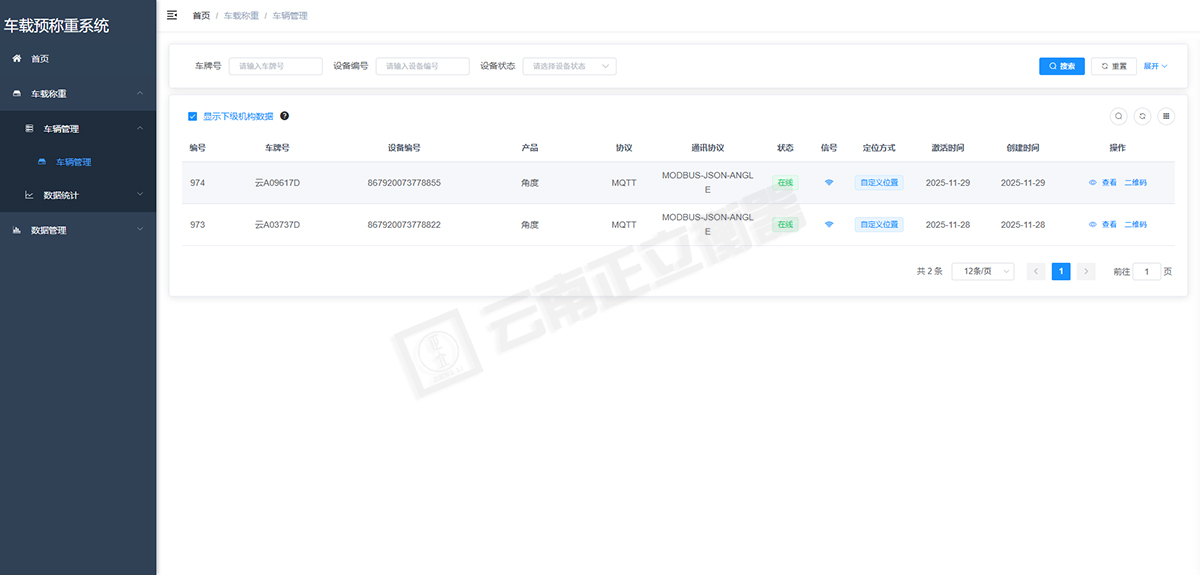Open the column settings grid icon
1200x575 pixels.
[x=1165, y=116]
